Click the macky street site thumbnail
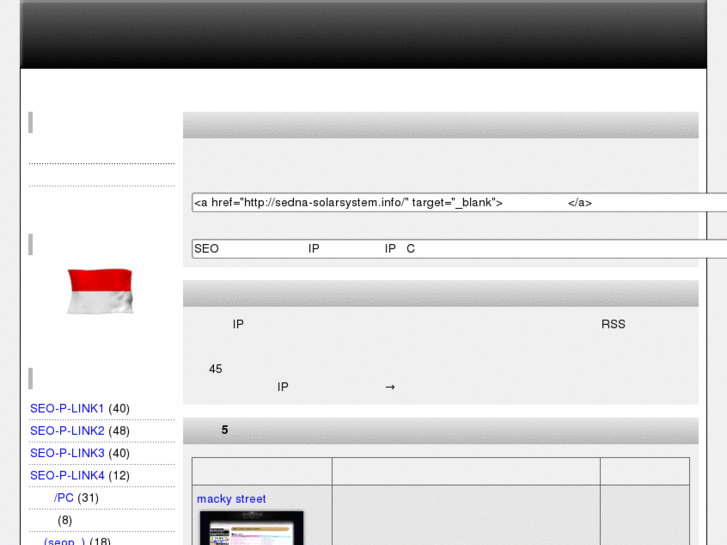This screenshot has height=545, width=727. (251, 528)
